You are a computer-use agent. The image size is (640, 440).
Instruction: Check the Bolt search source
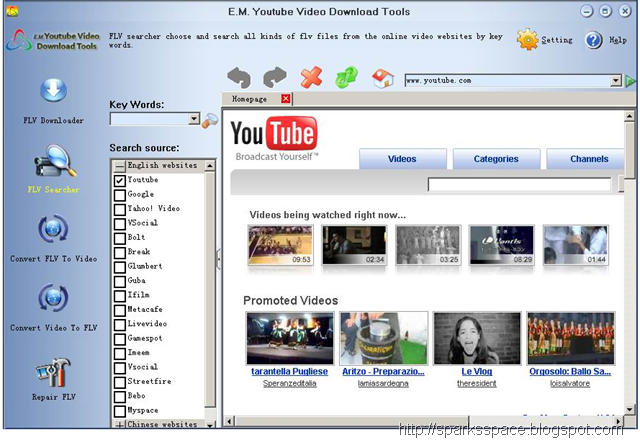pos(120,238)
